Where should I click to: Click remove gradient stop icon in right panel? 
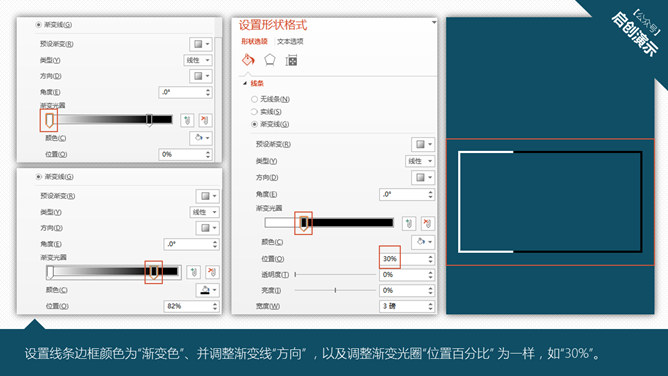427,223
